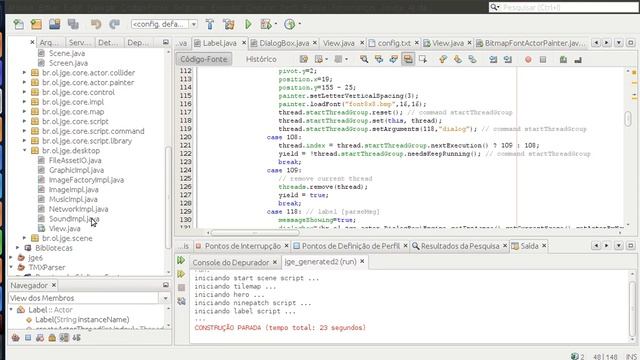
Task: Click the stop macro recording icon
Action: pos(543,60)
